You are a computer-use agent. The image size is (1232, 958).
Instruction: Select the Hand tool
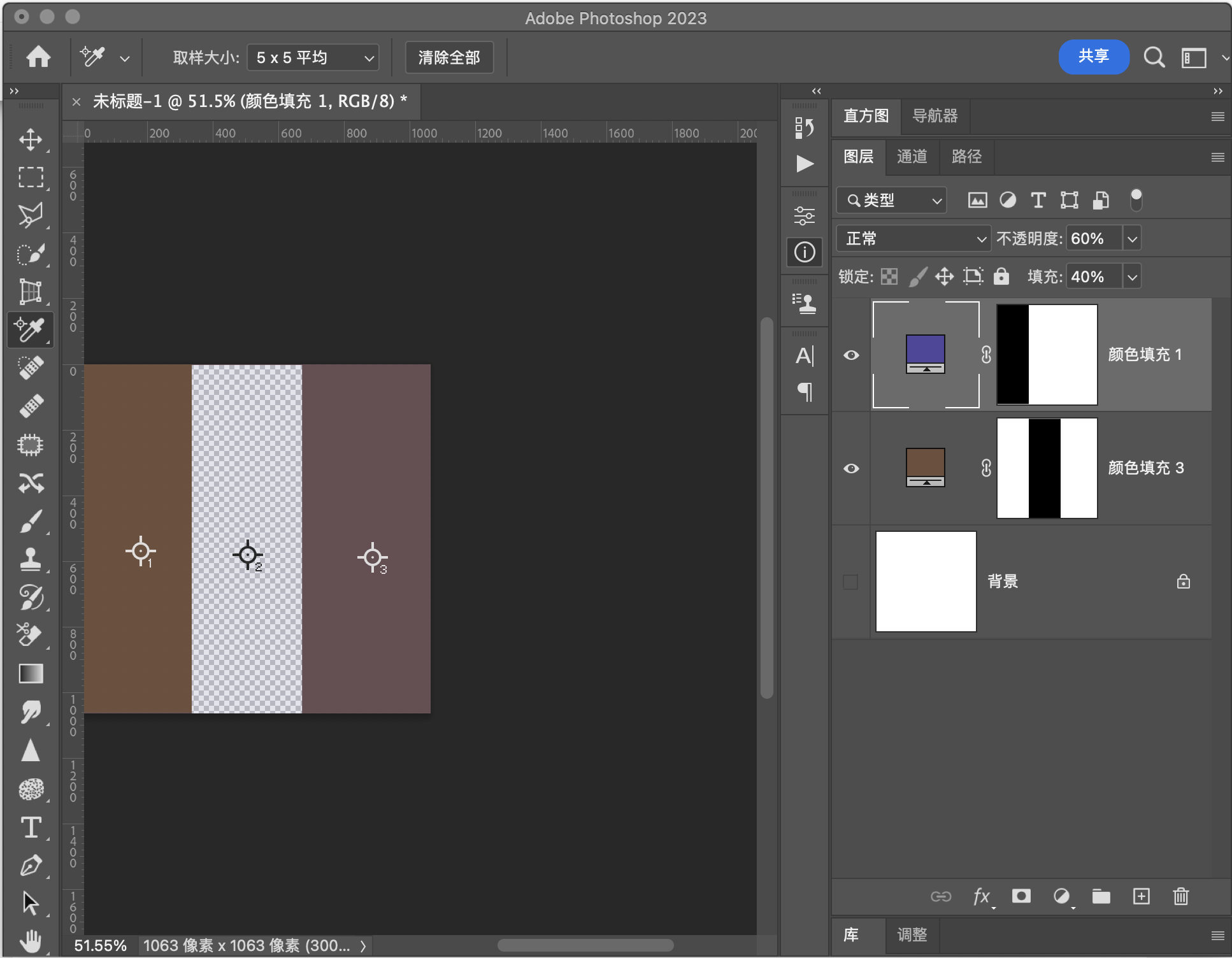point(31,940)
